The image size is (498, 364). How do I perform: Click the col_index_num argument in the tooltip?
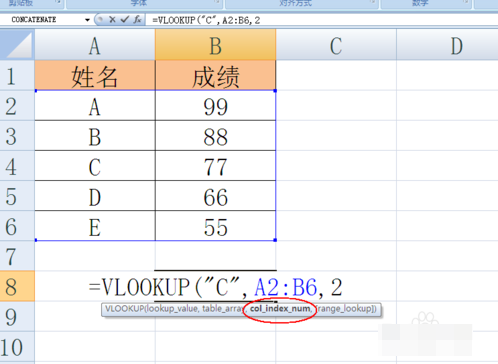(280, 309)
